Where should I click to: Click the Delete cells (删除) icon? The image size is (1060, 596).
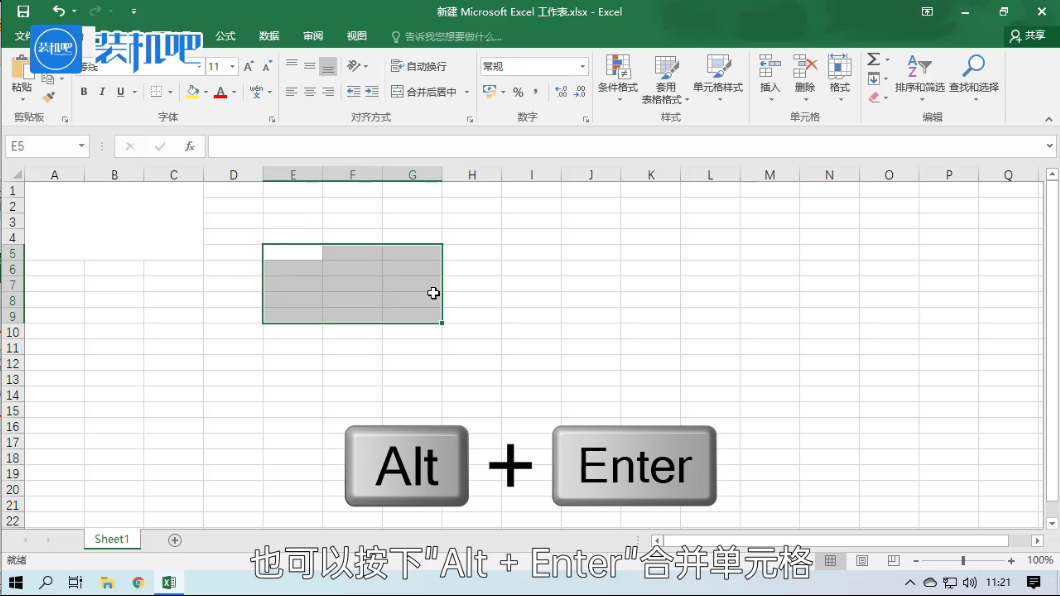pos(805,68)
